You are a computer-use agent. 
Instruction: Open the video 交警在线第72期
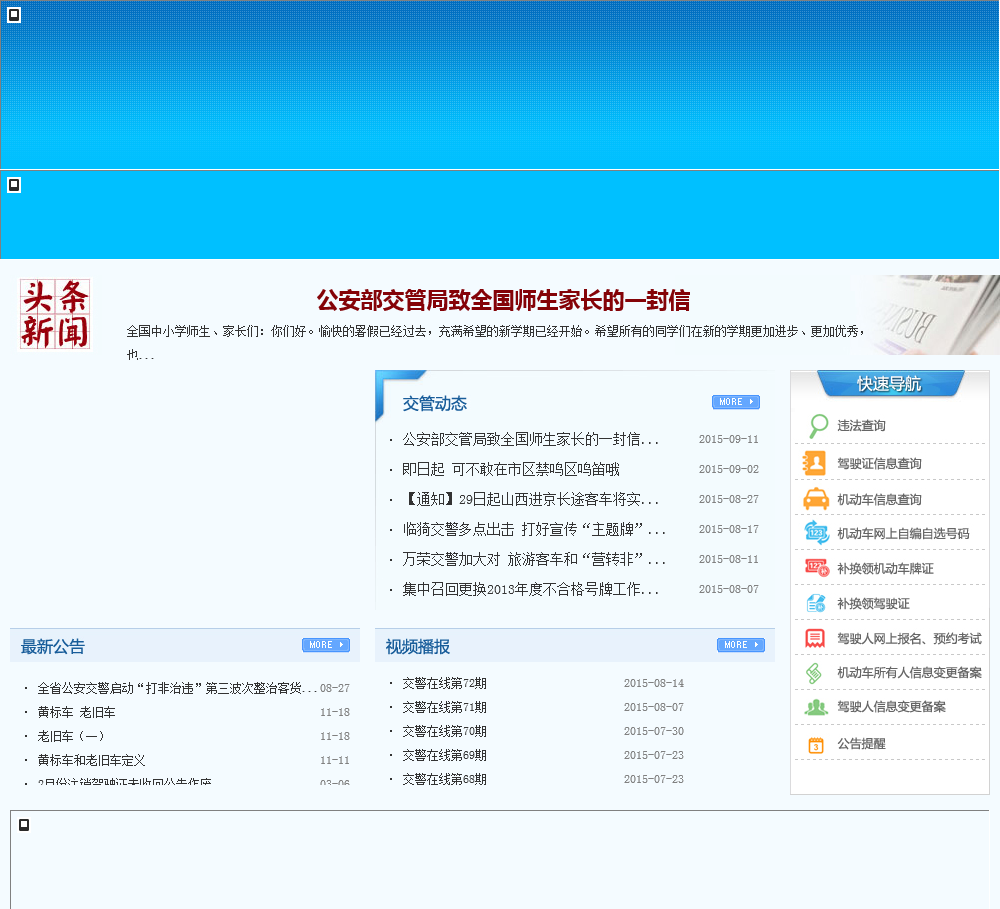tap(444, 683)
